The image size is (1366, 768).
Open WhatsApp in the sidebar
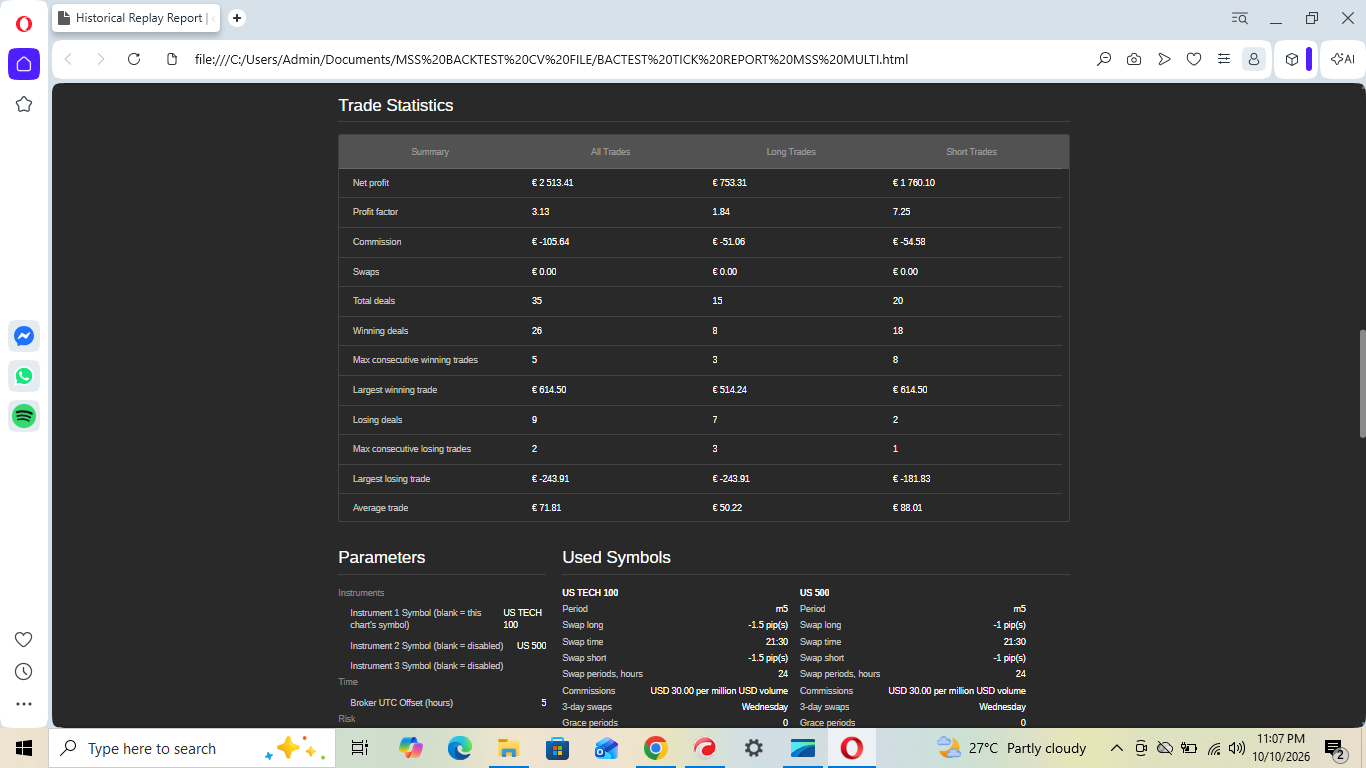(x=24, y=376)
